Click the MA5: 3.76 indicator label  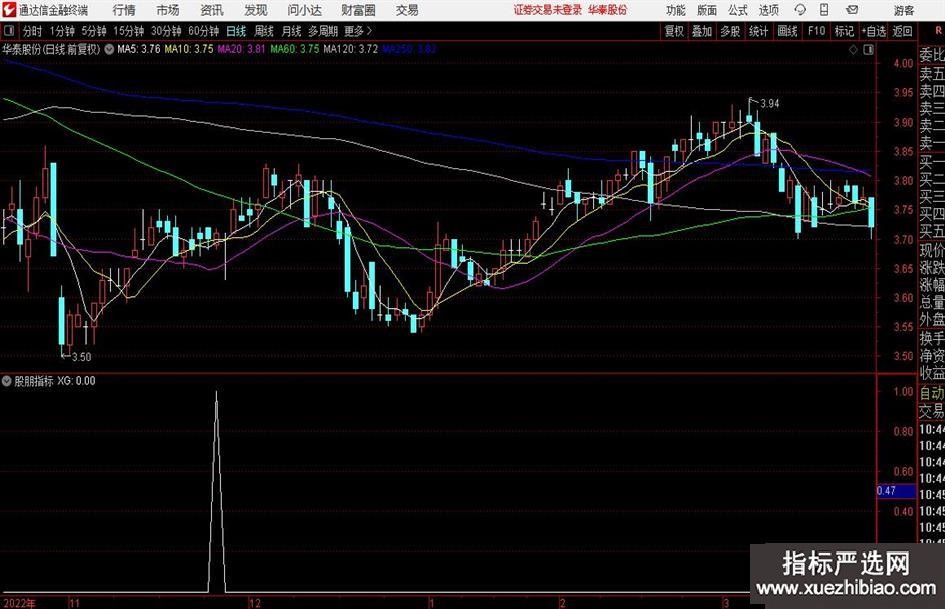click(139, 49)
